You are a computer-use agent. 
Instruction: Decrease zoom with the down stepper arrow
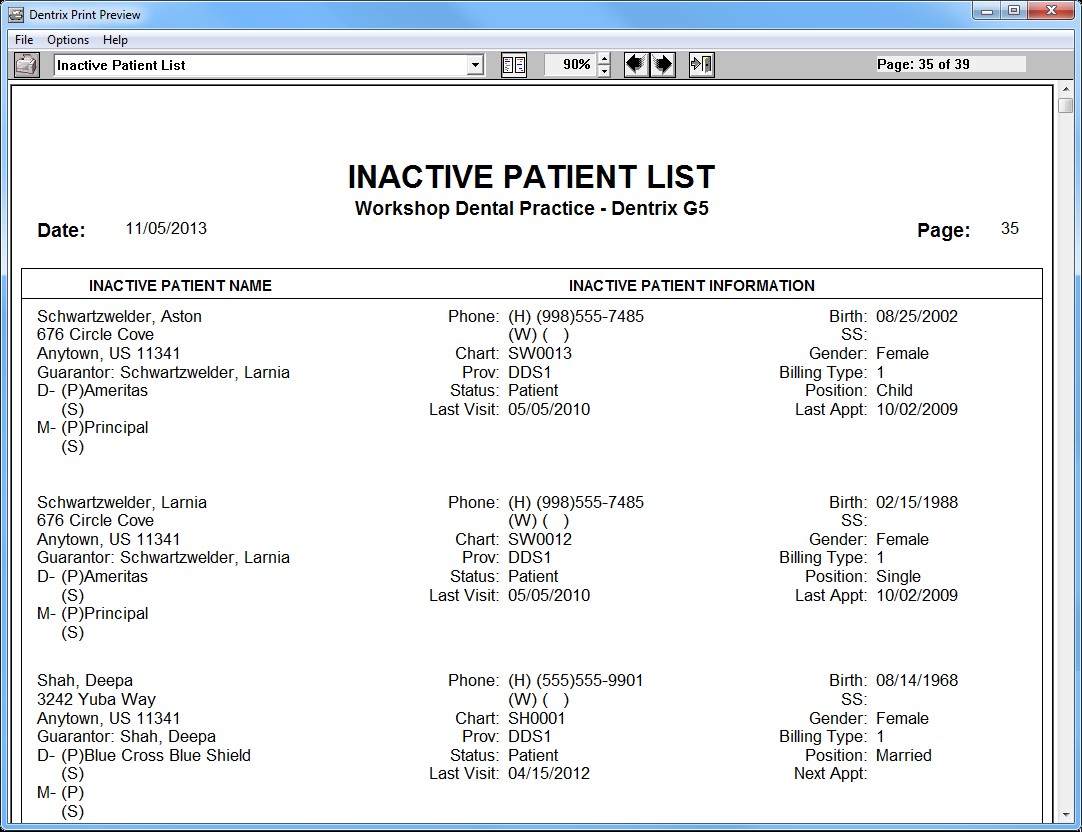pyautogui.click(x=604, y=69)
